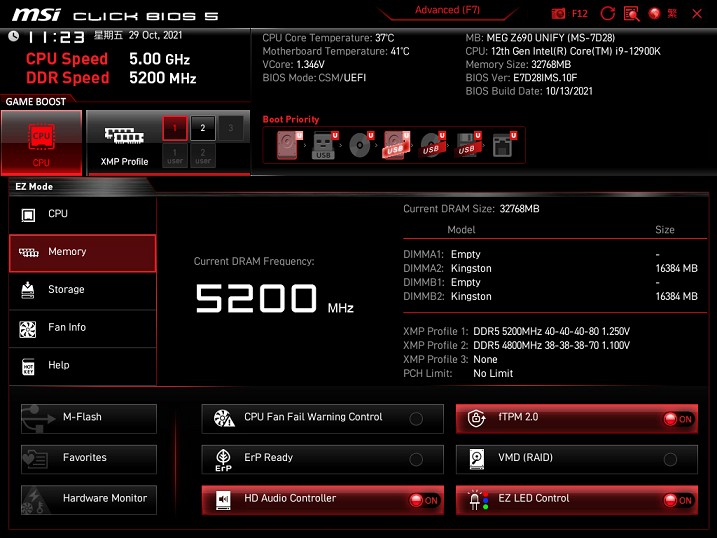Viewport: 717px width, 538px height.
Task: Select XMP profile number 2
Action: [x=203, y=128]
